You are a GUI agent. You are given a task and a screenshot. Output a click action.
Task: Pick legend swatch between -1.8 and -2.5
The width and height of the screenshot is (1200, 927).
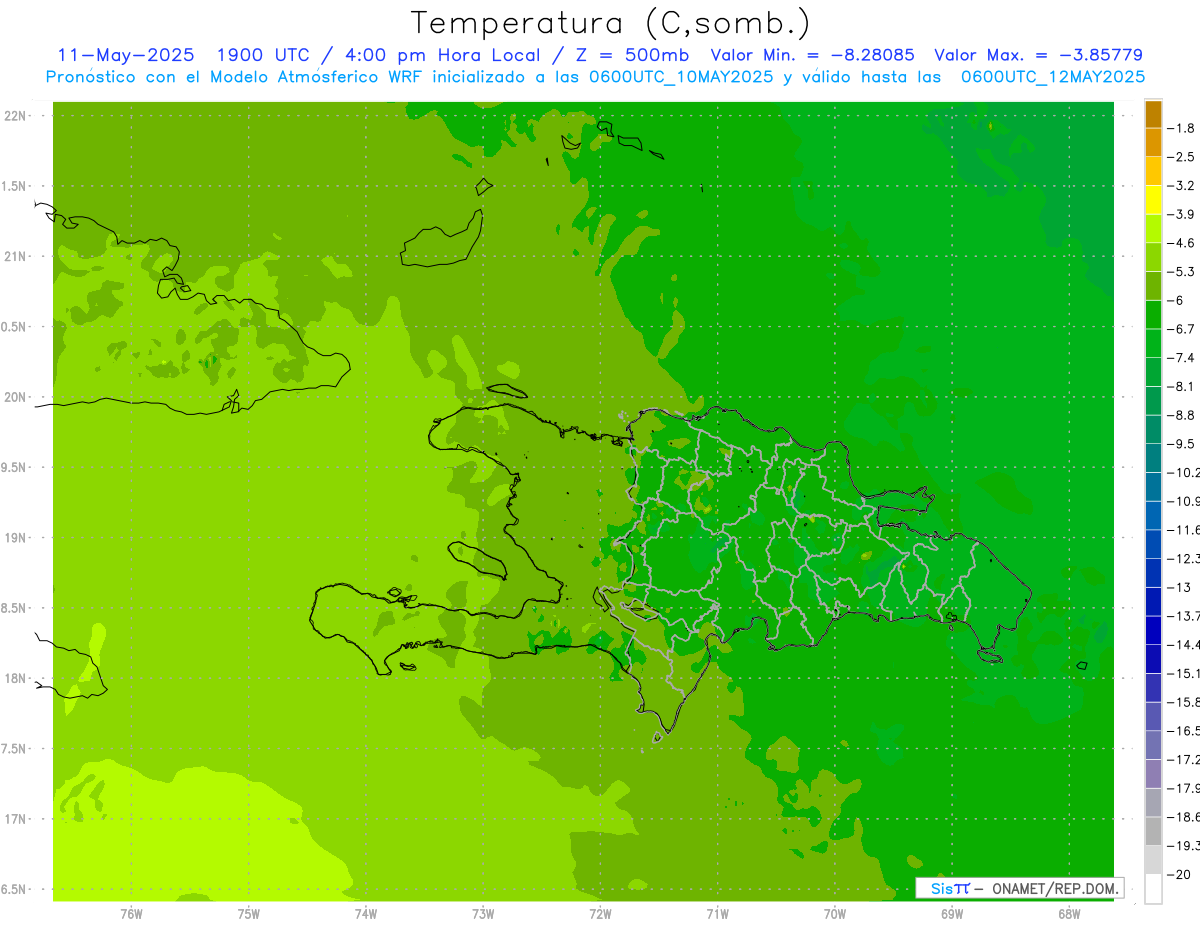(x=1153, y=142)
